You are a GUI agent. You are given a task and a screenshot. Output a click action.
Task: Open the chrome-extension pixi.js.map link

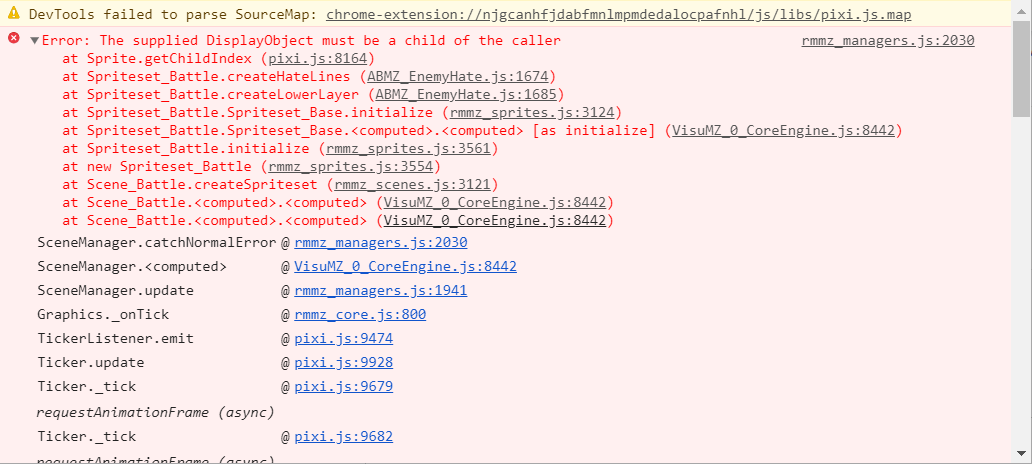pos(619,14)
